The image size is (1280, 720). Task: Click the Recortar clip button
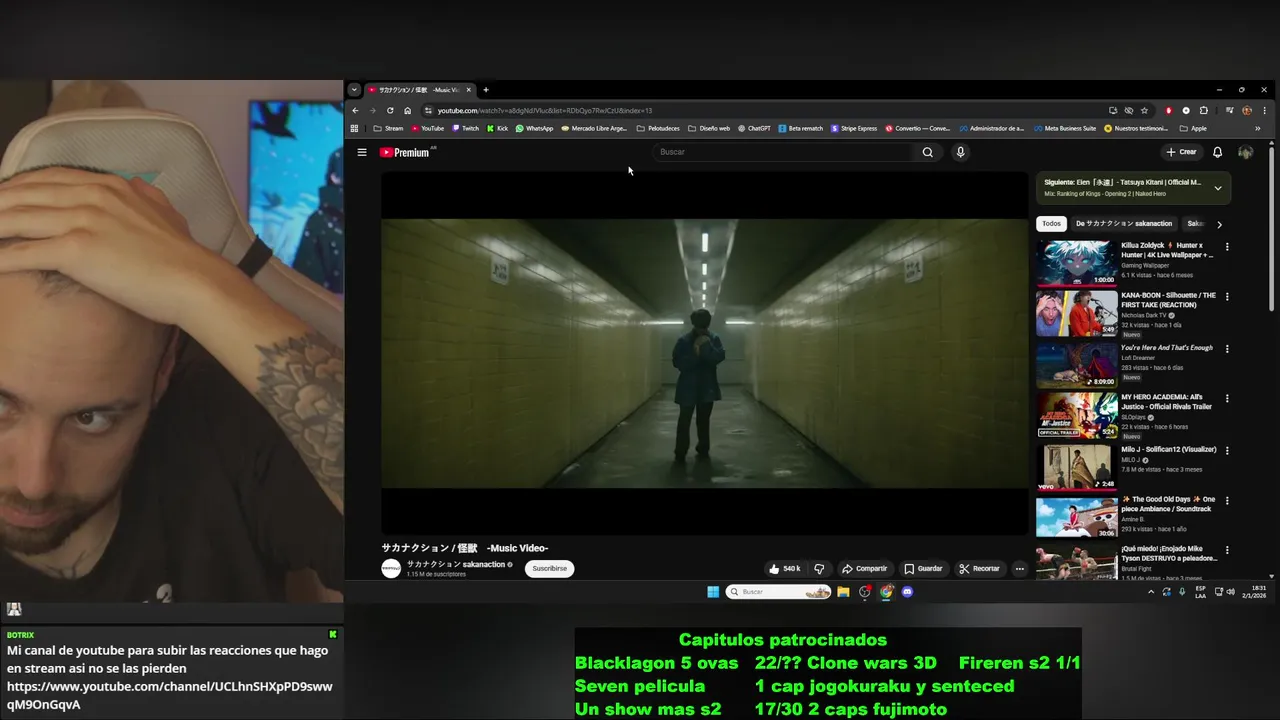pos(979,568)
